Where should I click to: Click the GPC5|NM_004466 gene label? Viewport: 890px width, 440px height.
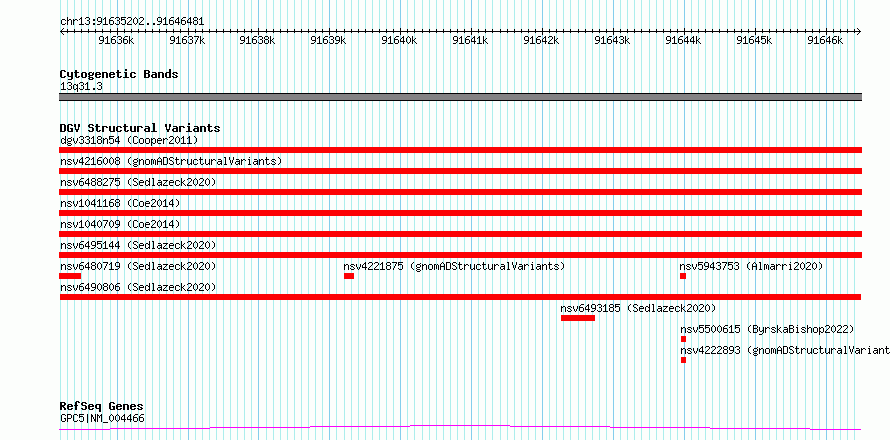pos(102,418)
